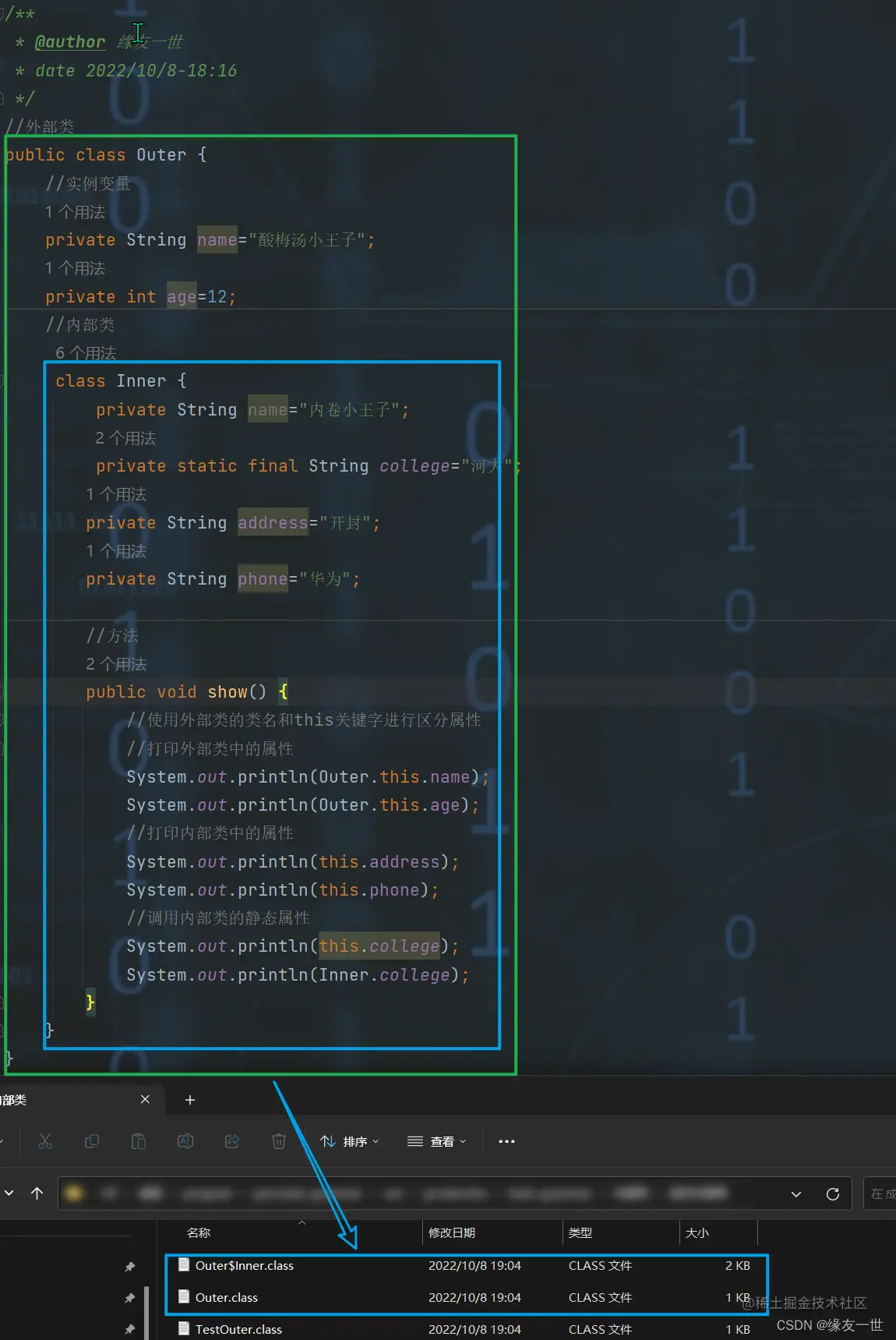
Task: Click '1 个用法' hint above name field
Action: tap(75, 212)
